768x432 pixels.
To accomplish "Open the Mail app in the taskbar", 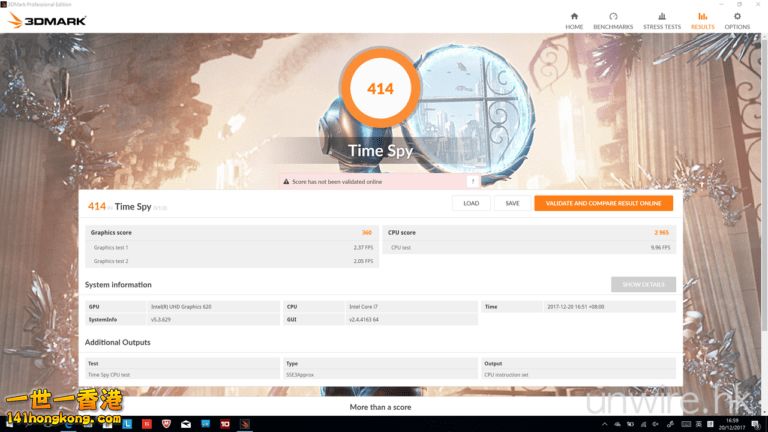I will [x=186, y=424].
